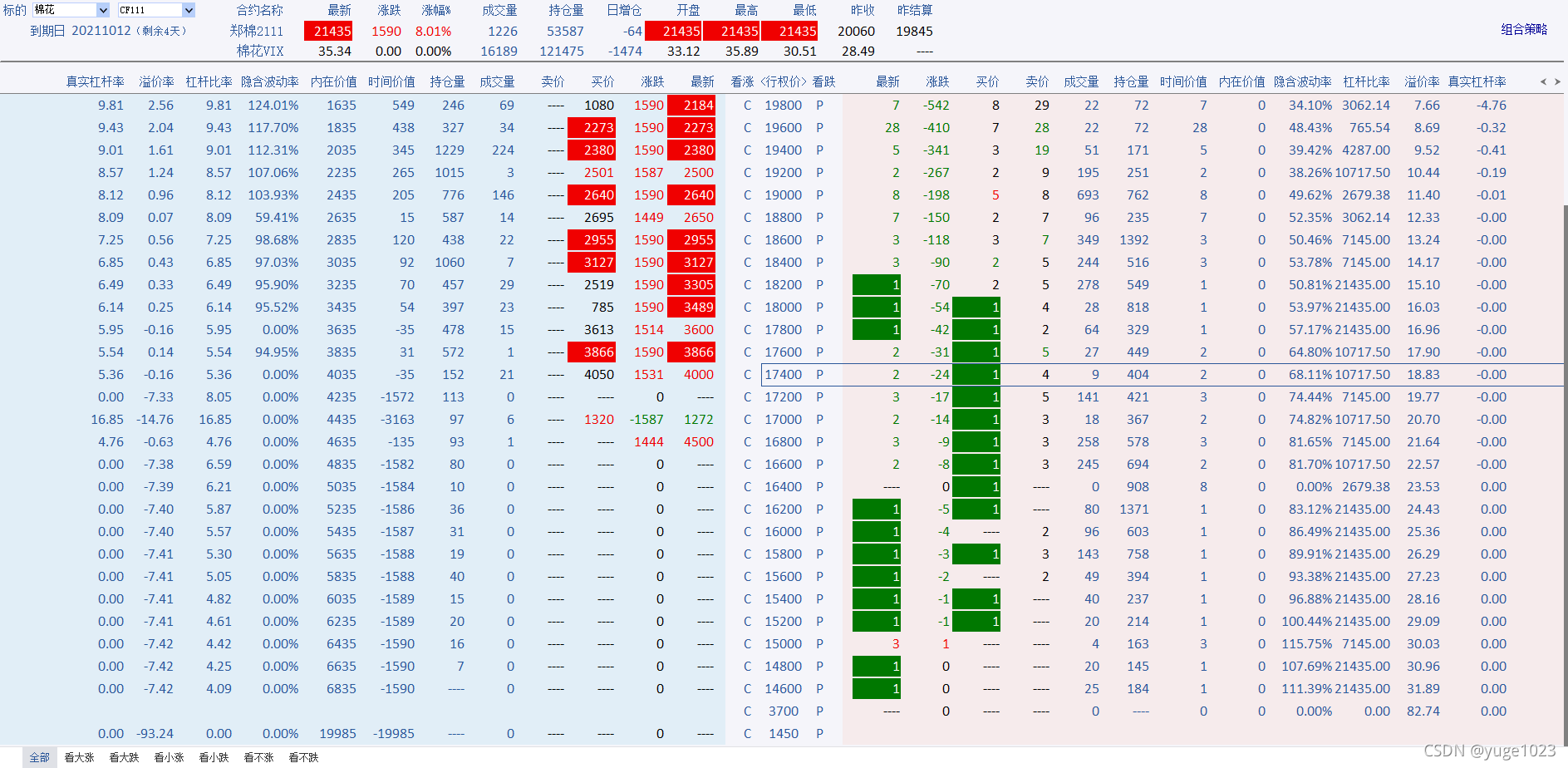Click the red 21435 latest price for 郑棉2111
Image resolution: width=1568 pixels, height=768 pixels.
click(x=328, y=31)
